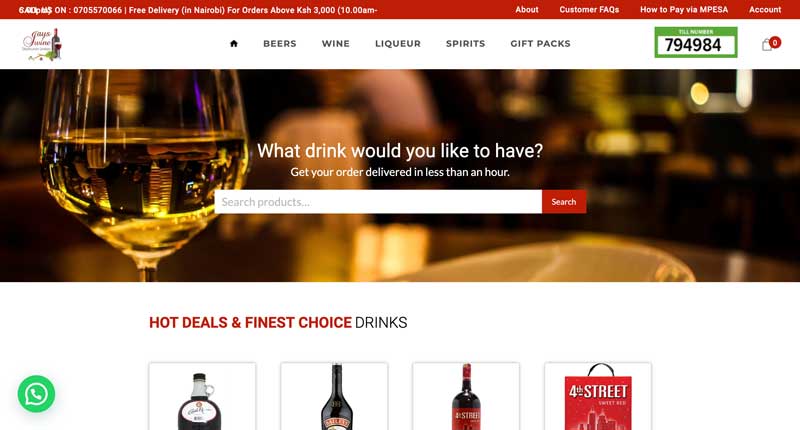Open the Account link
The height and width of the screenshot is (430, 800).
coord(765,10)
